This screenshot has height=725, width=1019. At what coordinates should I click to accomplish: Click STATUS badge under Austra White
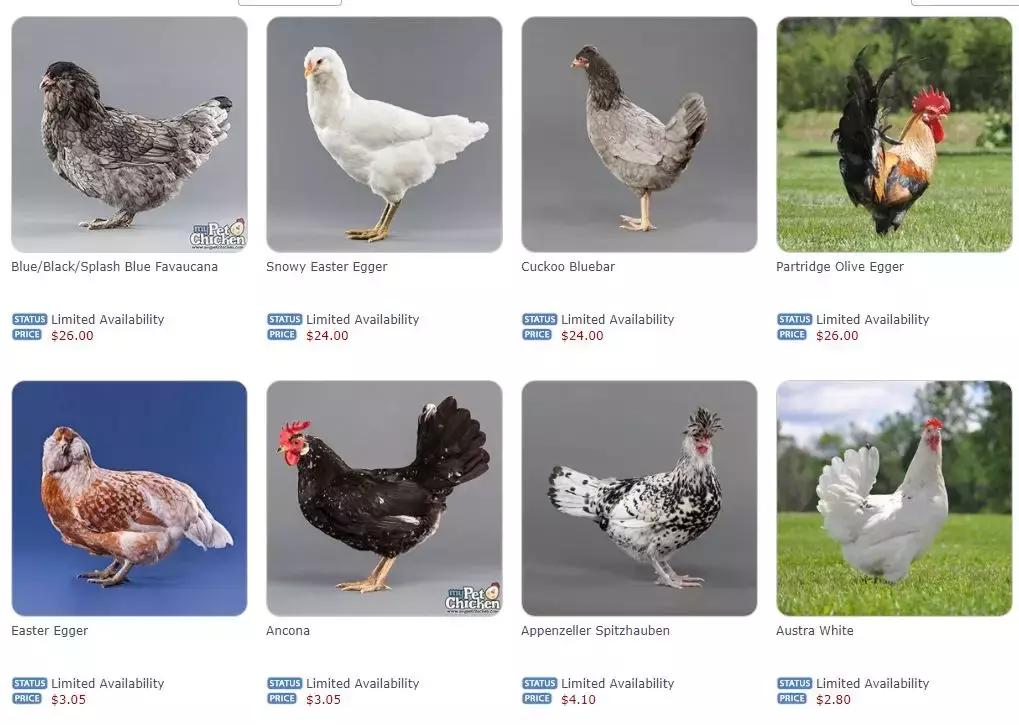[x=795, y=683]
